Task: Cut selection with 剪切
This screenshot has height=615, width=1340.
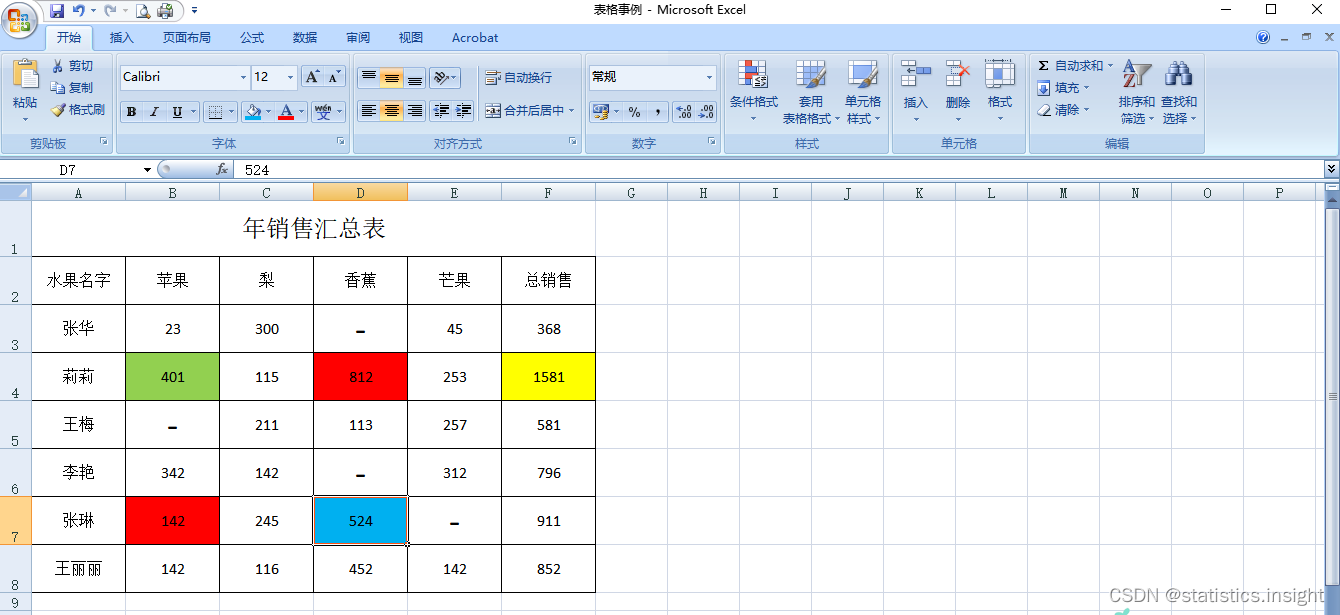Action: point(72,66)
